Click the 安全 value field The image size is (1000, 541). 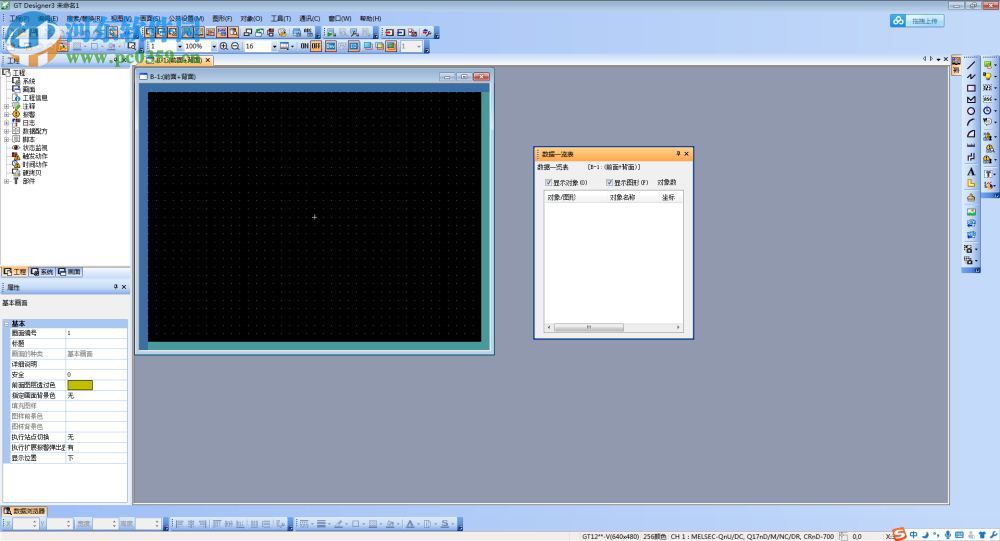click(96, 374)
